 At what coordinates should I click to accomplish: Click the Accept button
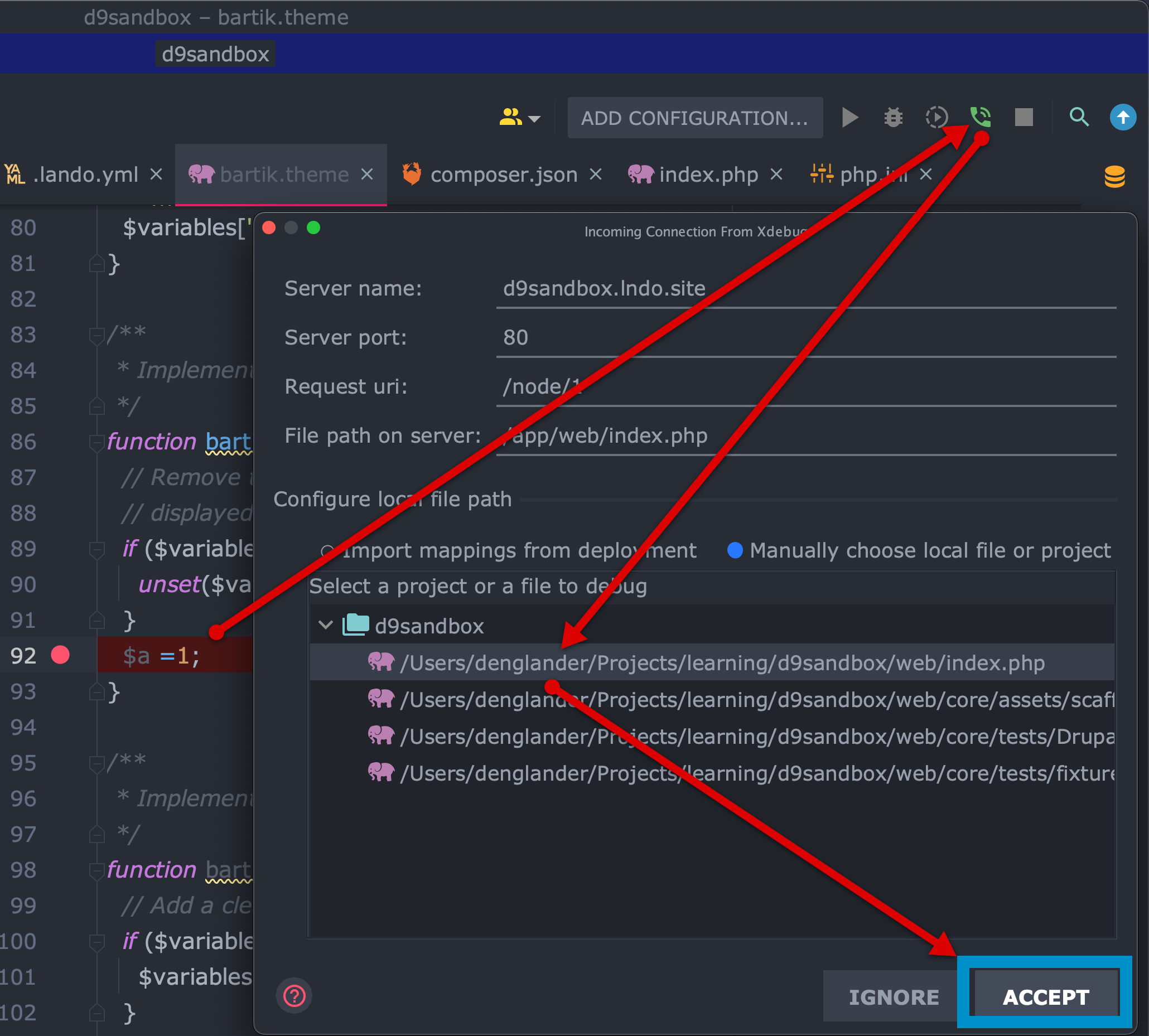tap(1046, 997)
